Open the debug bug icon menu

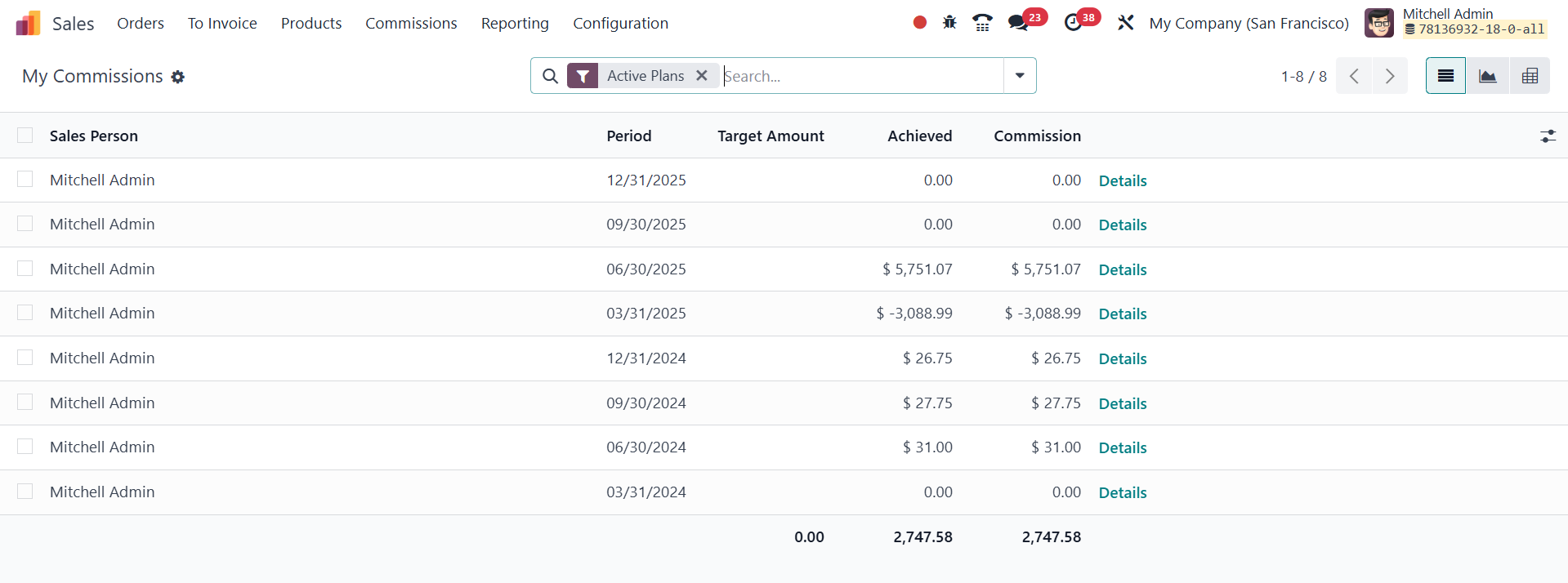(949, 23)
